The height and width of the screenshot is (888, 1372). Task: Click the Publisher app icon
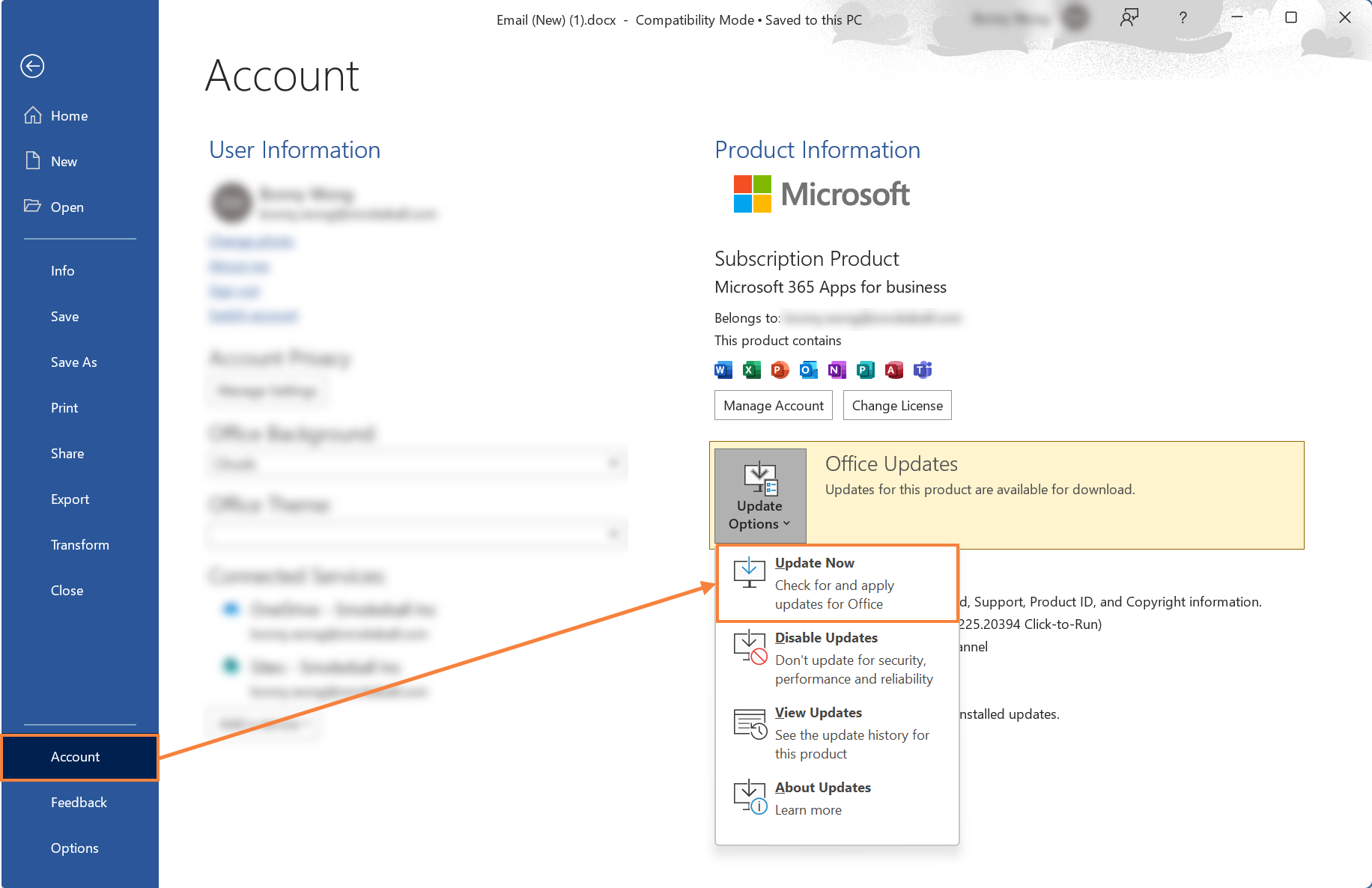(x=865, y=370)
